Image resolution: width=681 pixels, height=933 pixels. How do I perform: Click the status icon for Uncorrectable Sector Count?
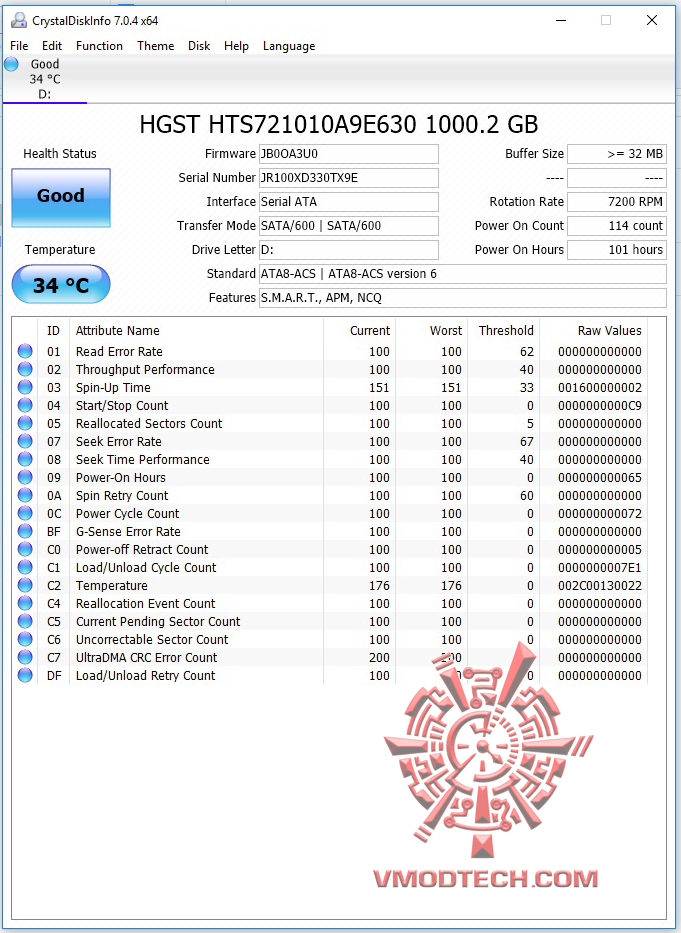[x=25, y=639]
